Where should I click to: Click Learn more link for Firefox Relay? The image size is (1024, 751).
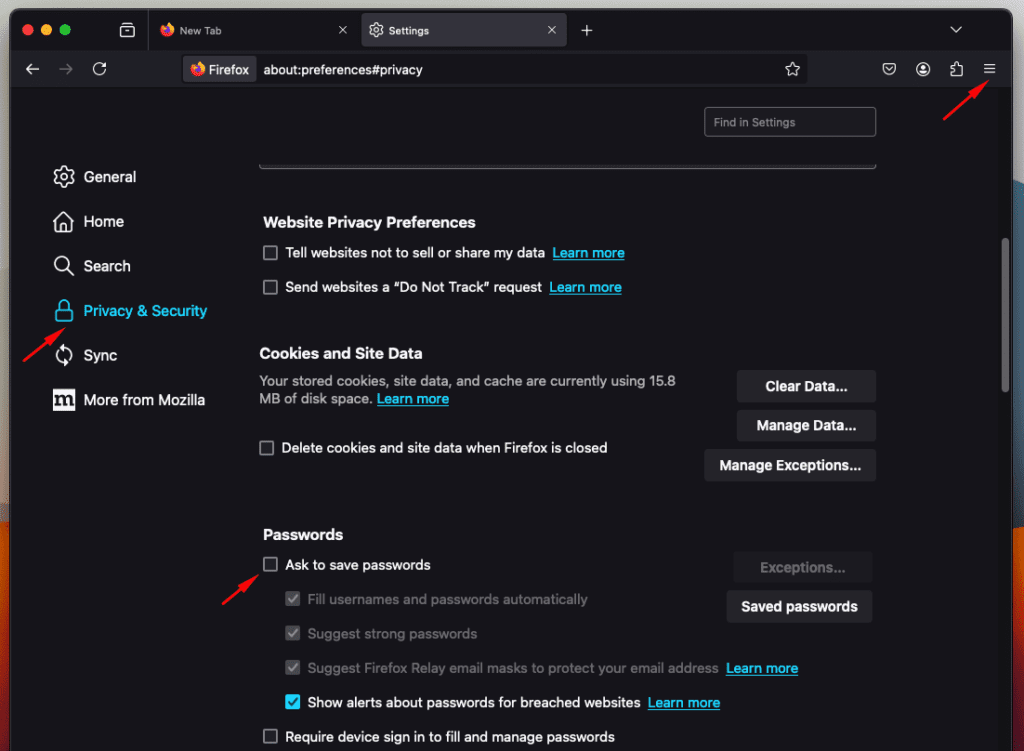point(762,668)
